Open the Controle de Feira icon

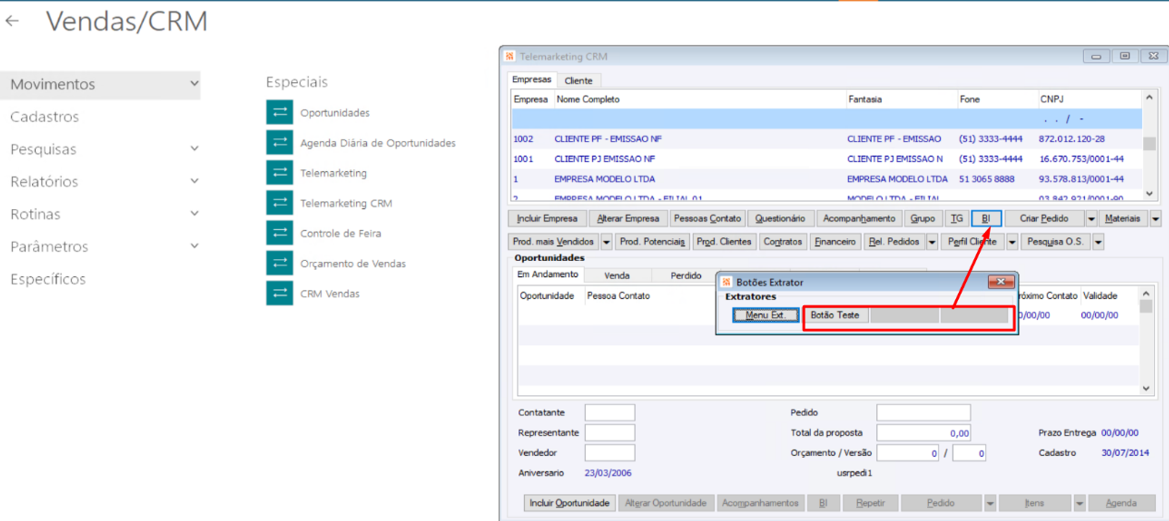280,233
